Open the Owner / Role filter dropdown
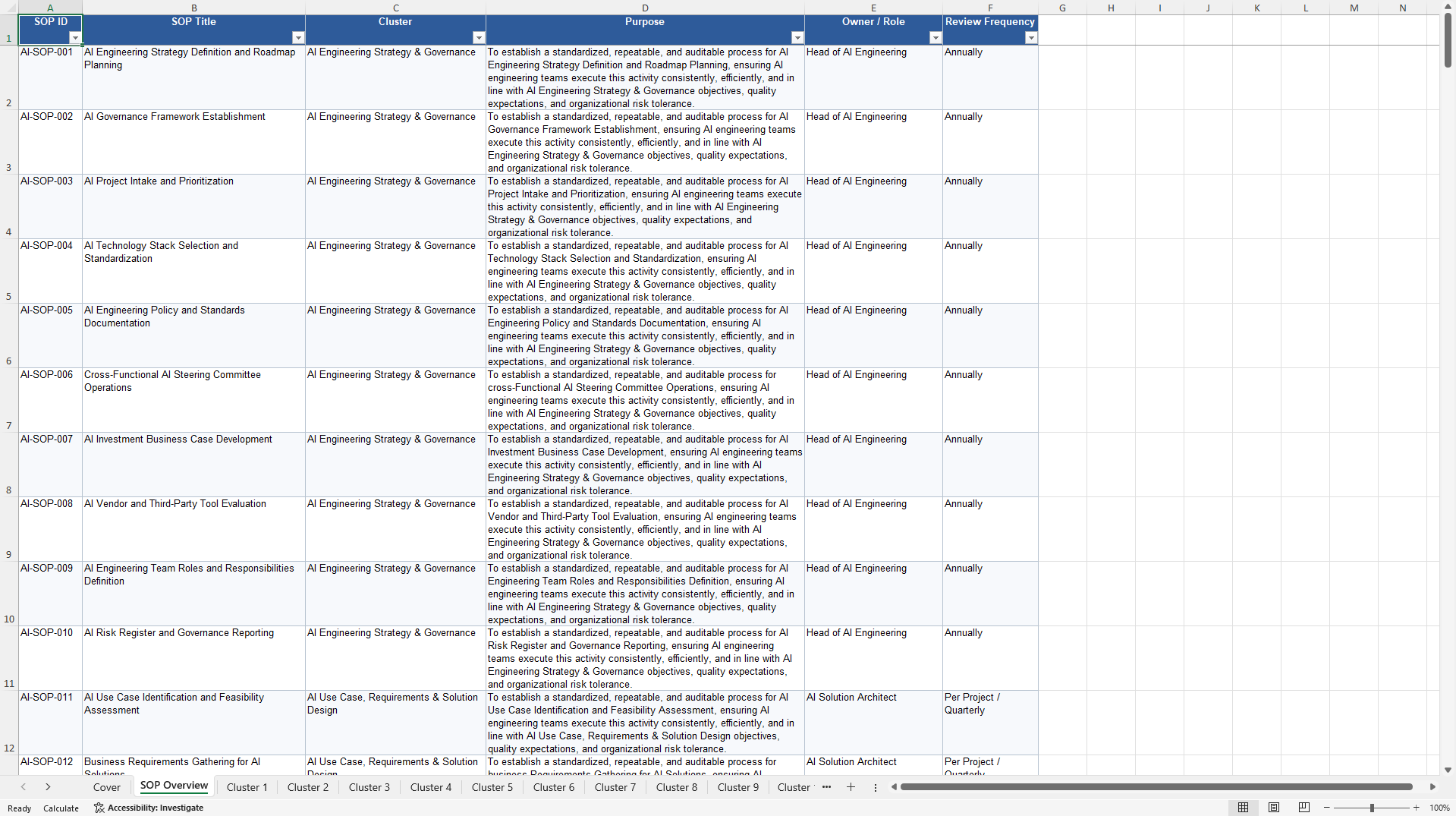 point(935,38)
